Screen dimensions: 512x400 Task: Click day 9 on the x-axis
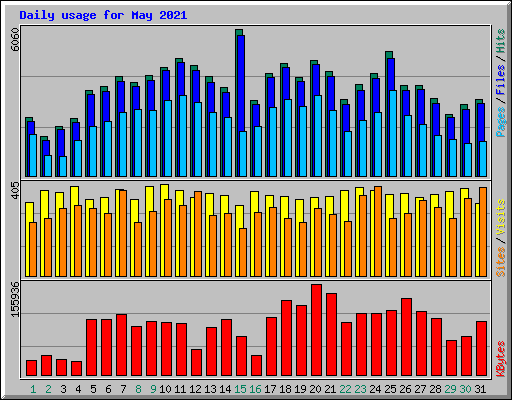(x=153, y=389)
